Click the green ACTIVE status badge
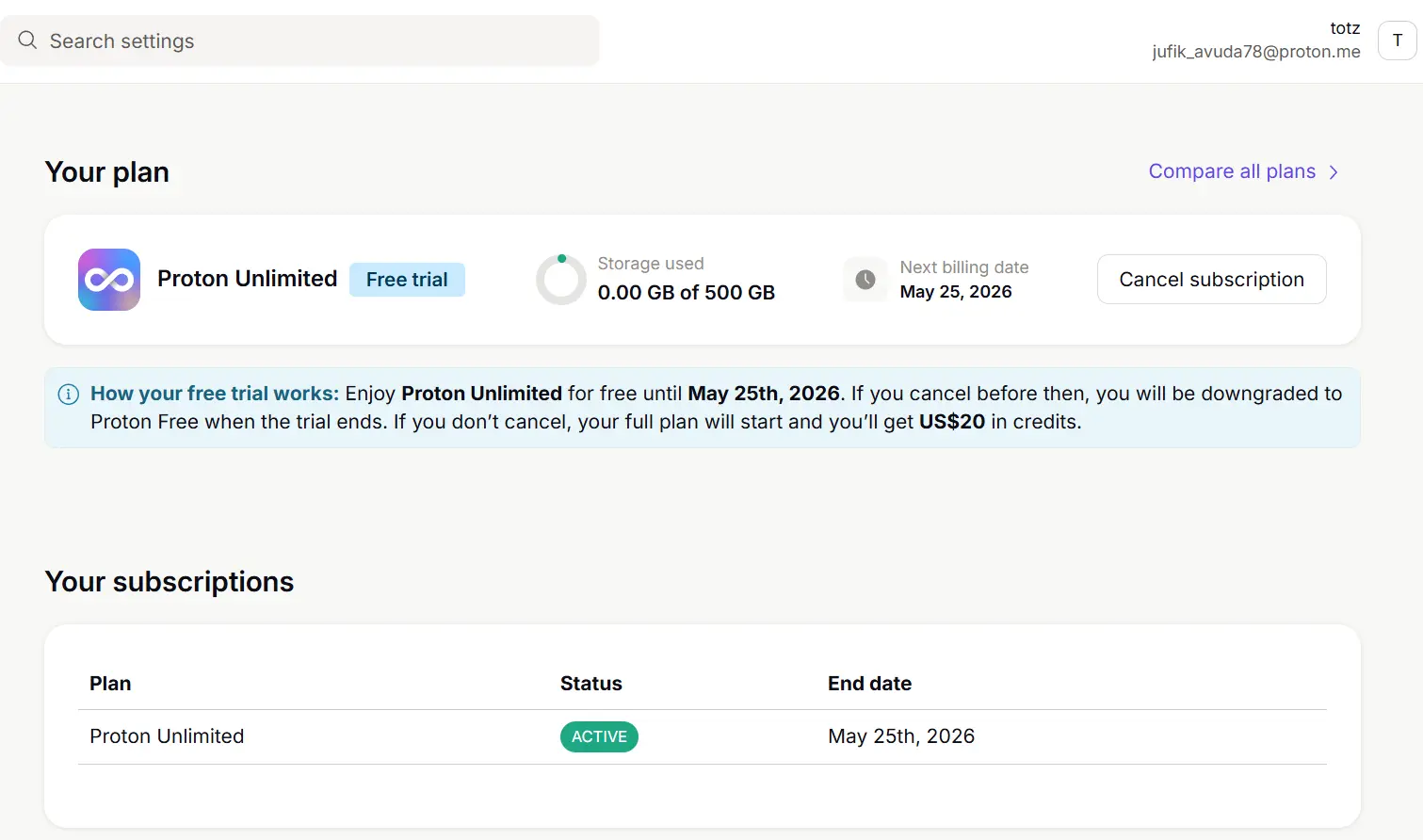 [599, 736]
